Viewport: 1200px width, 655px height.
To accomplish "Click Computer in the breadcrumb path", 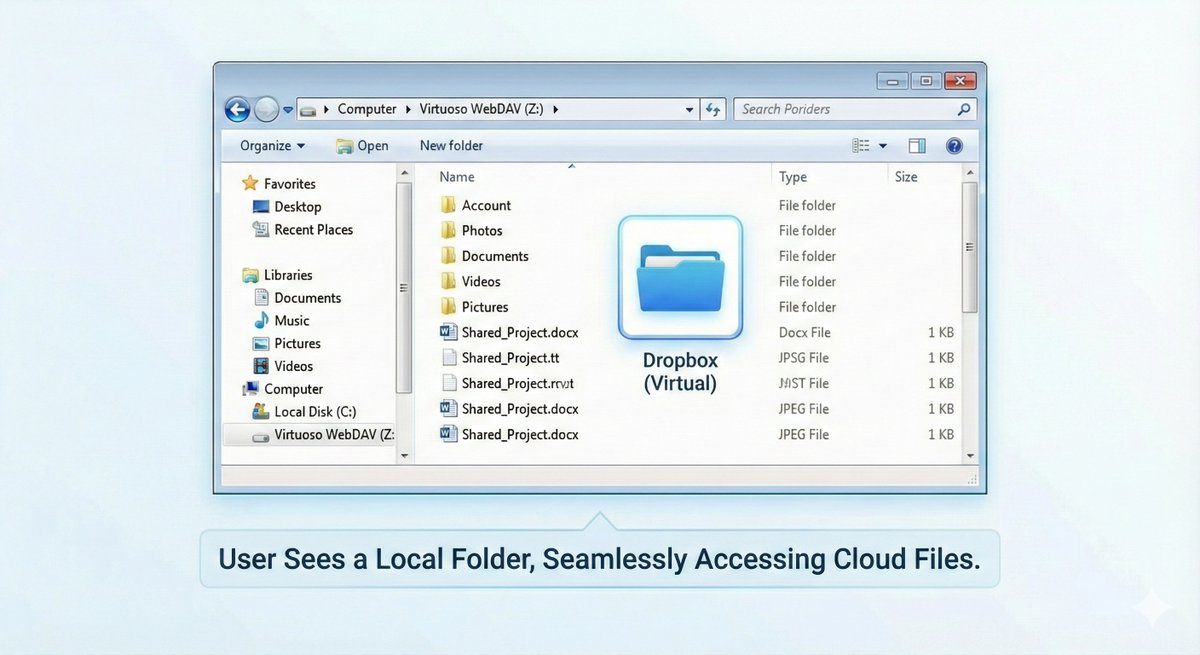I will tap(367, 109).
